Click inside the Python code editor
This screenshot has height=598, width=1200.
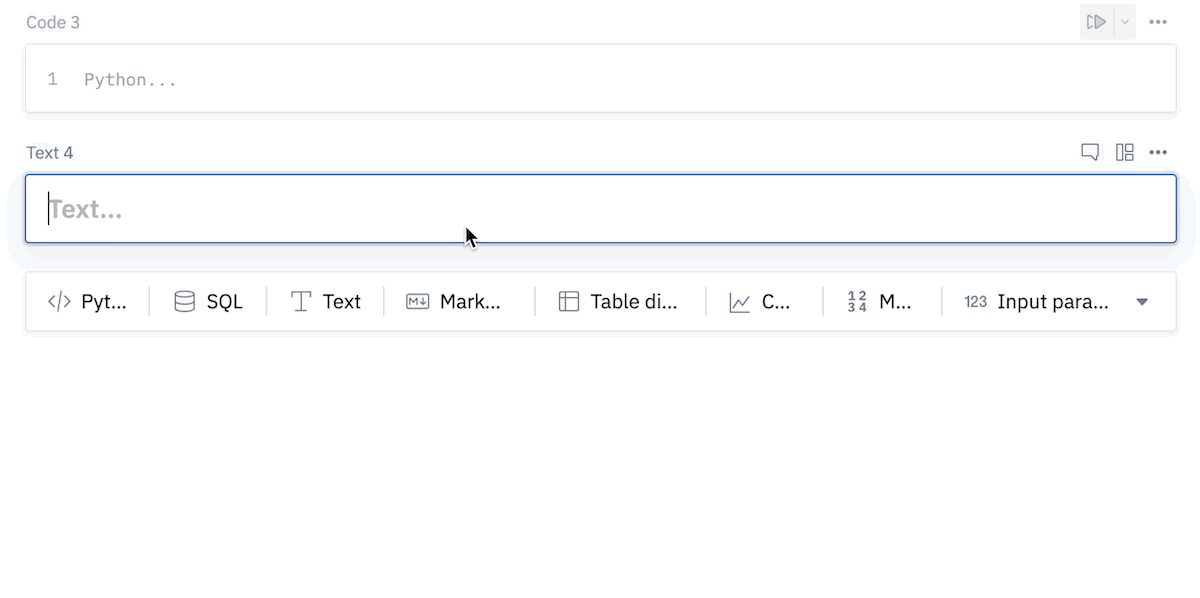(601, 79)
